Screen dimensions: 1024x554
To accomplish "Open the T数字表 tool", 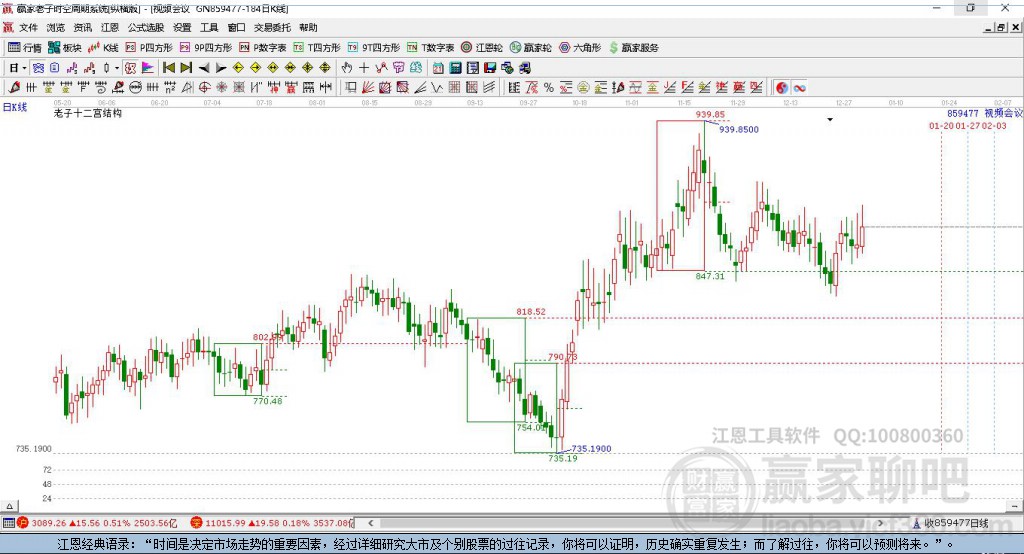I will click(430, 48).
